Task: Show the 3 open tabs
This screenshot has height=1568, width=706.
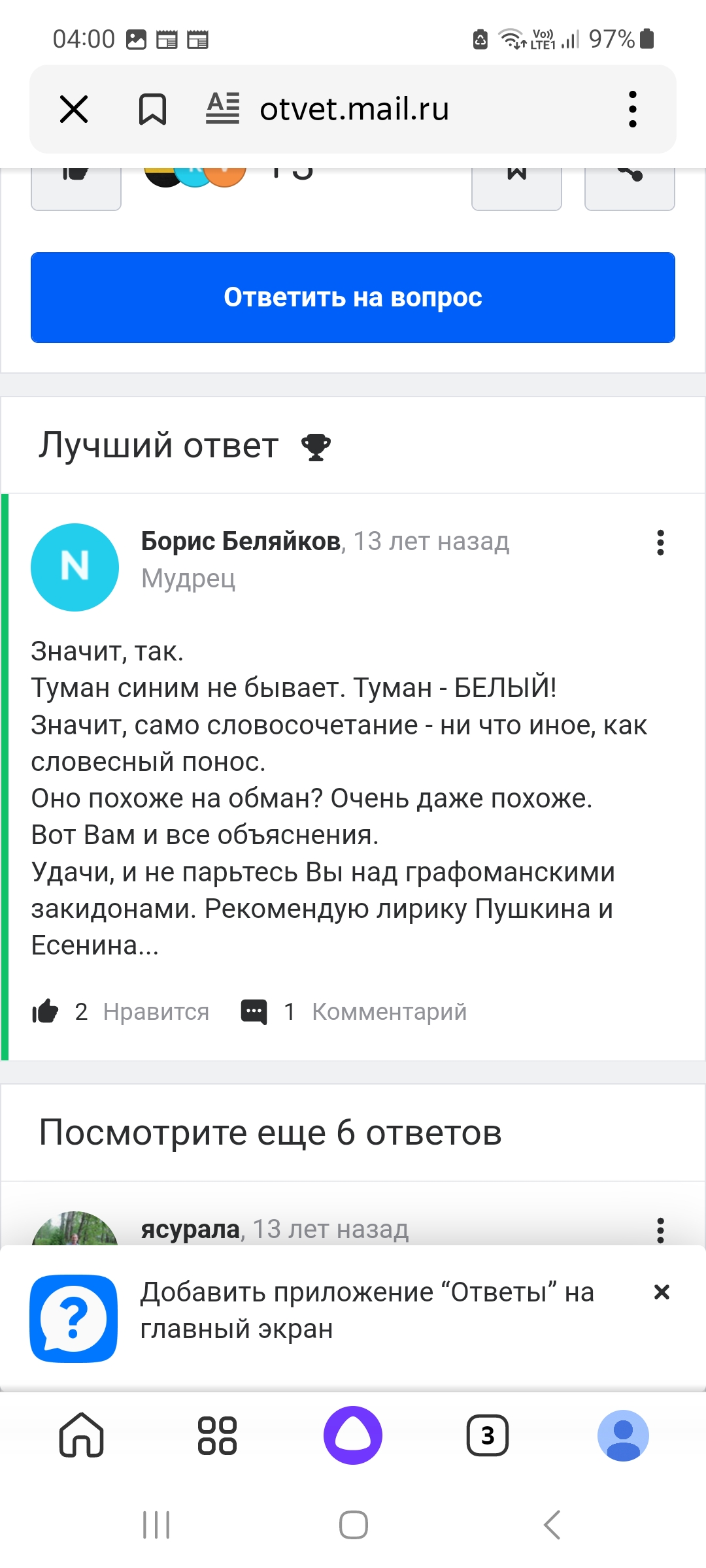Action: tap(488, 1435)
